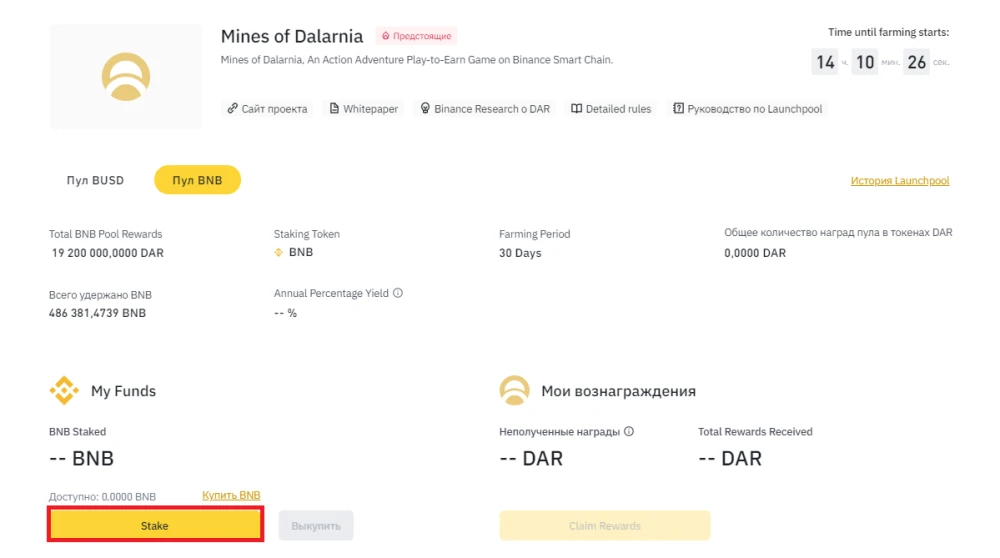Click the Доступно: 0,0000 BNB text

pos(103,497)
